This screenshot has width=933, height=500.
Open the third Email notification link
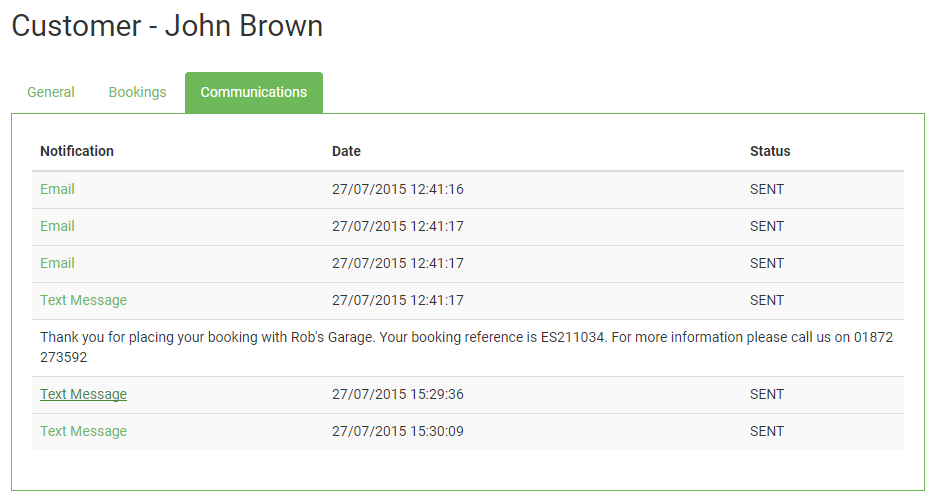57,263
